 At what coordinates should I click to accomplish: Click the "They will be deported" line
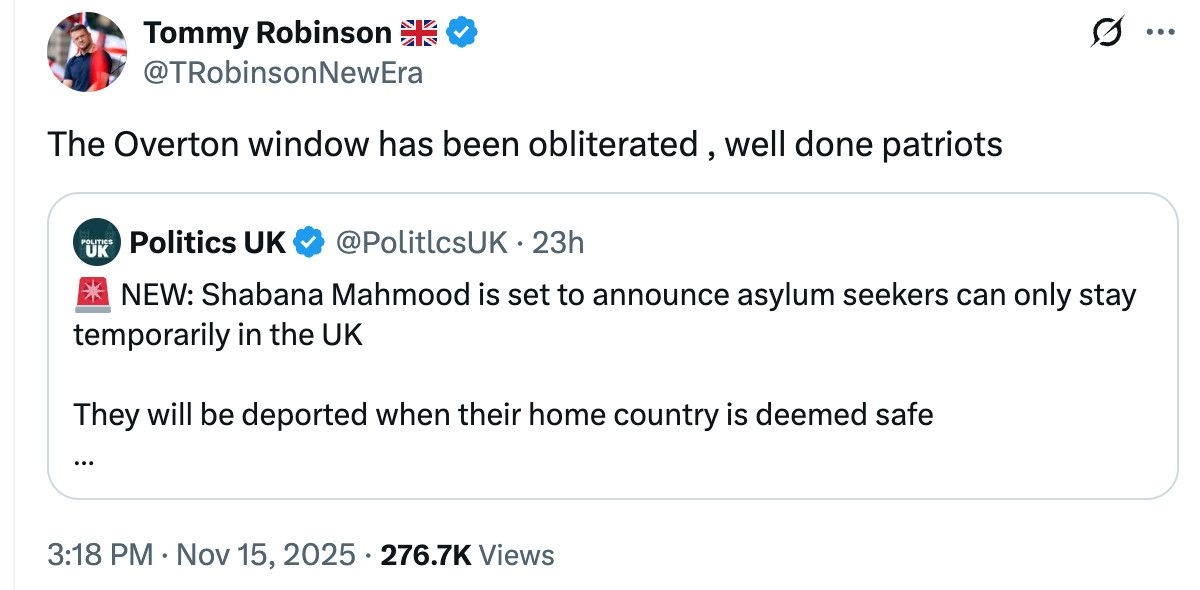502,414
